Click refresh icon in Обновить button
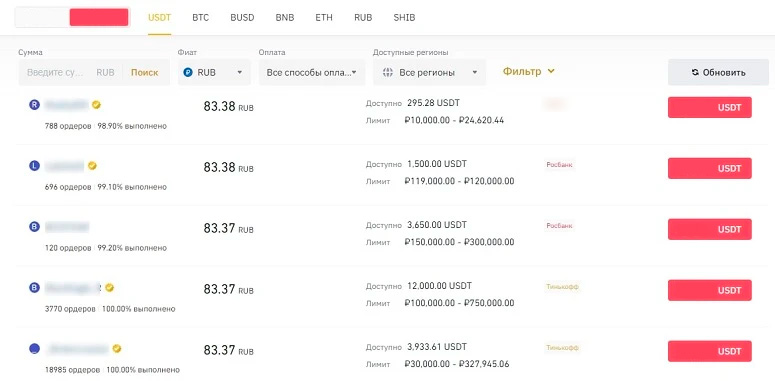Screen dimensions: 775x381 (695, 72)
